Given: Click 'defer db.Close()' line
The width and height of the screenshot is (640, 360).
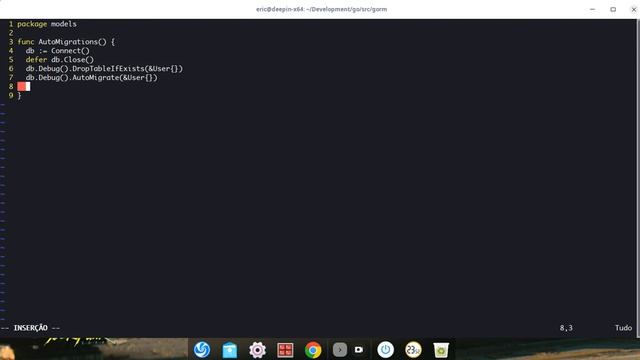Looking at the screenshot, I should coord(60,60).
